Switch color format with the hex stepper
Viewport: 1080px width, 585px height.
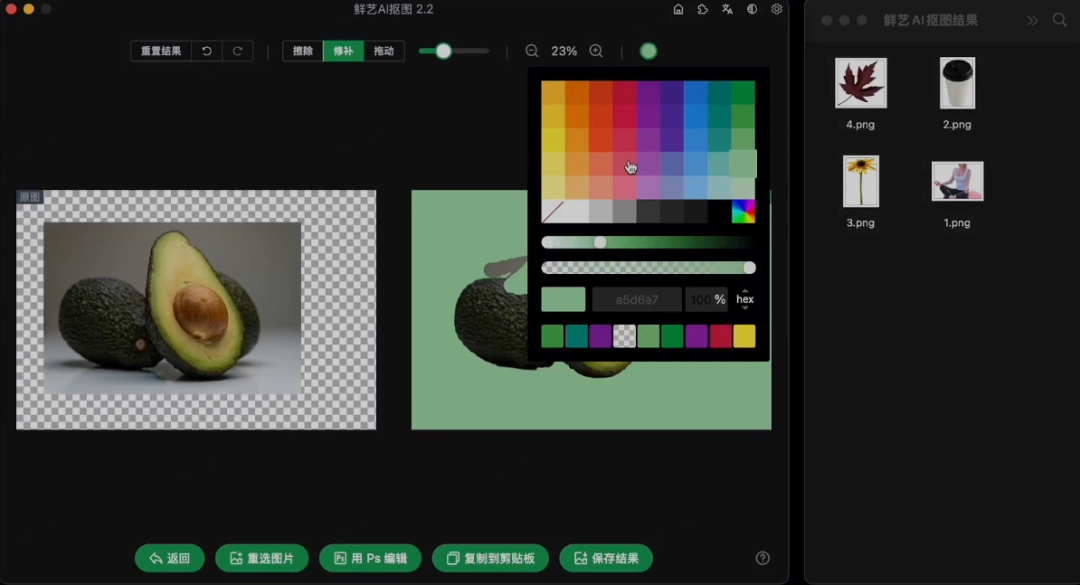[745, 299]
